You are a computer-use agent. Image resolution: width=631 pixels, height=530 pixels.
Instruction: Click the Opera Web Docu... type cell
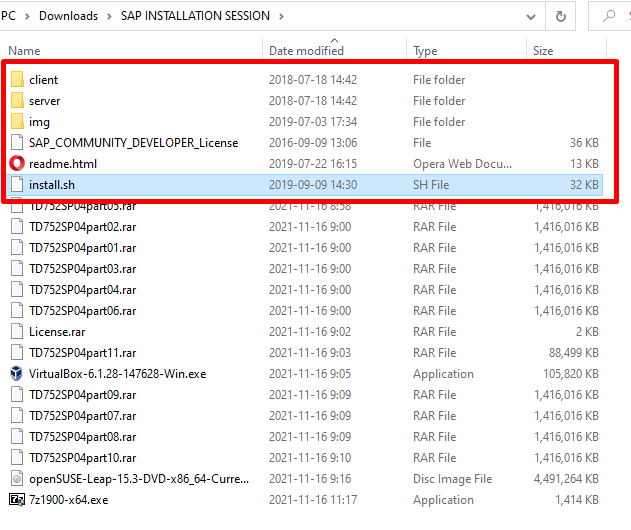(462, 164)
